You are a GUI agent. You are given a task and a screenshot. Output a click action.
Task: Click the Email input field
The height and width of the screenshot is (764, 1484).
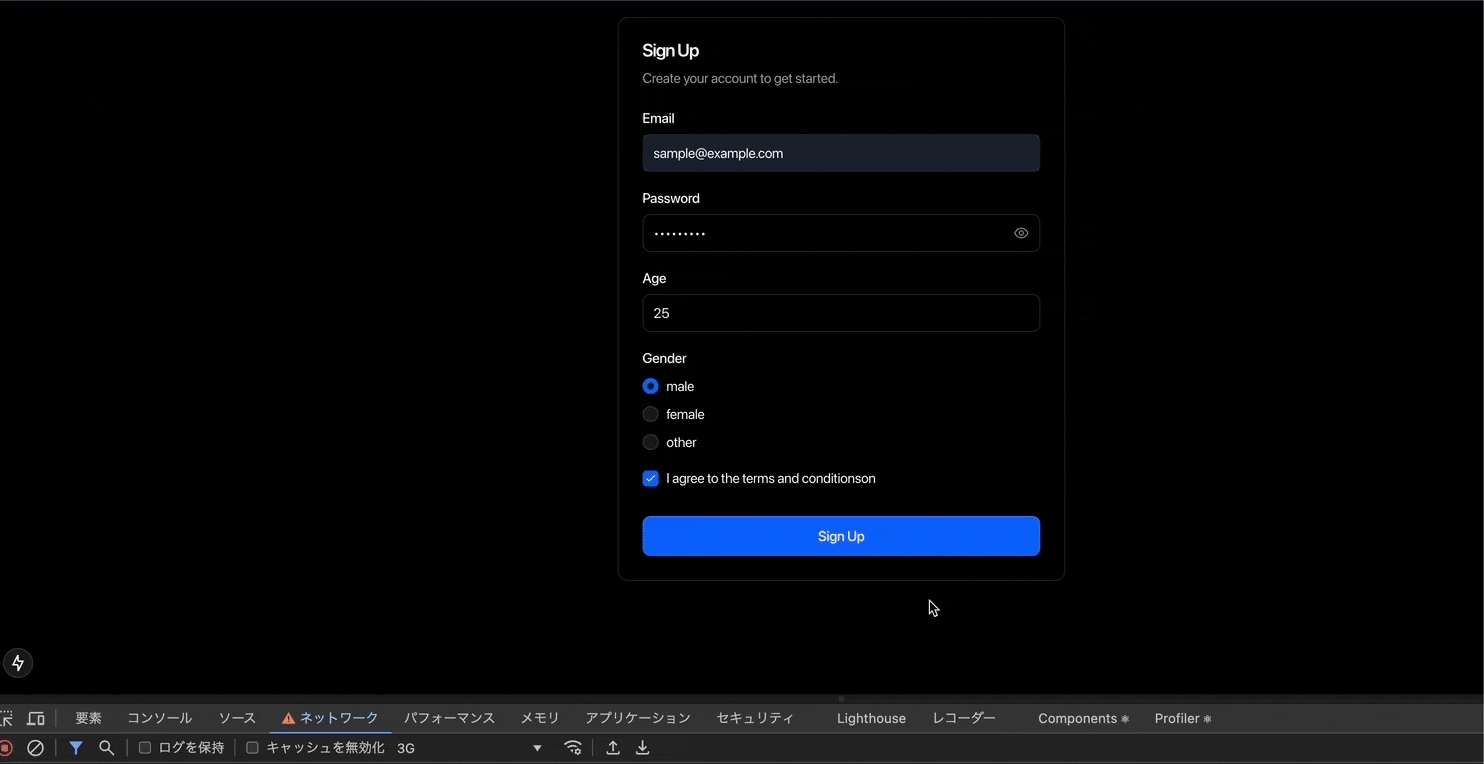[840, 153]
